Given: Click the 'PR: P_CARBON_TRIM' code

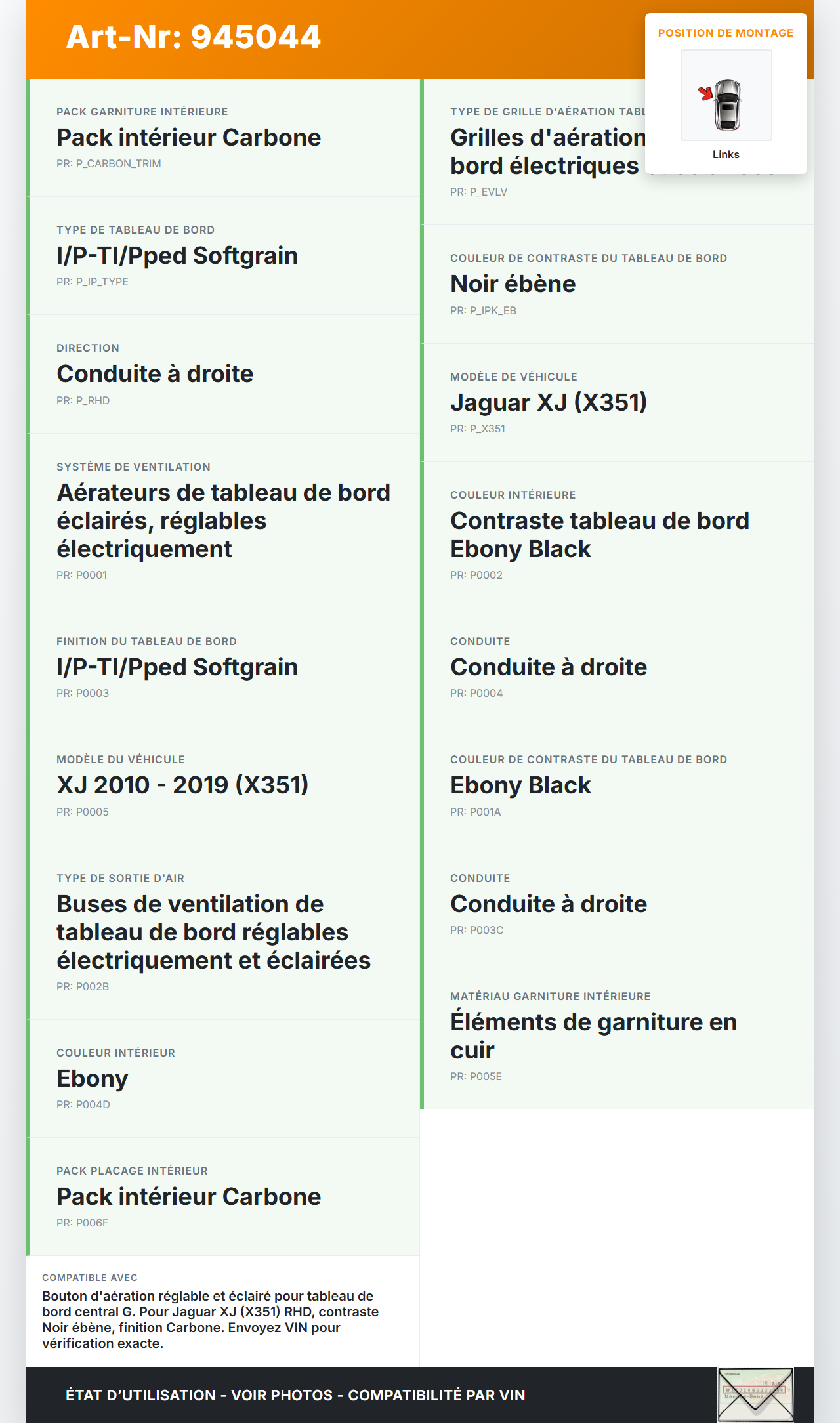Looking at the screenshot, I should [x=108, y=163].
